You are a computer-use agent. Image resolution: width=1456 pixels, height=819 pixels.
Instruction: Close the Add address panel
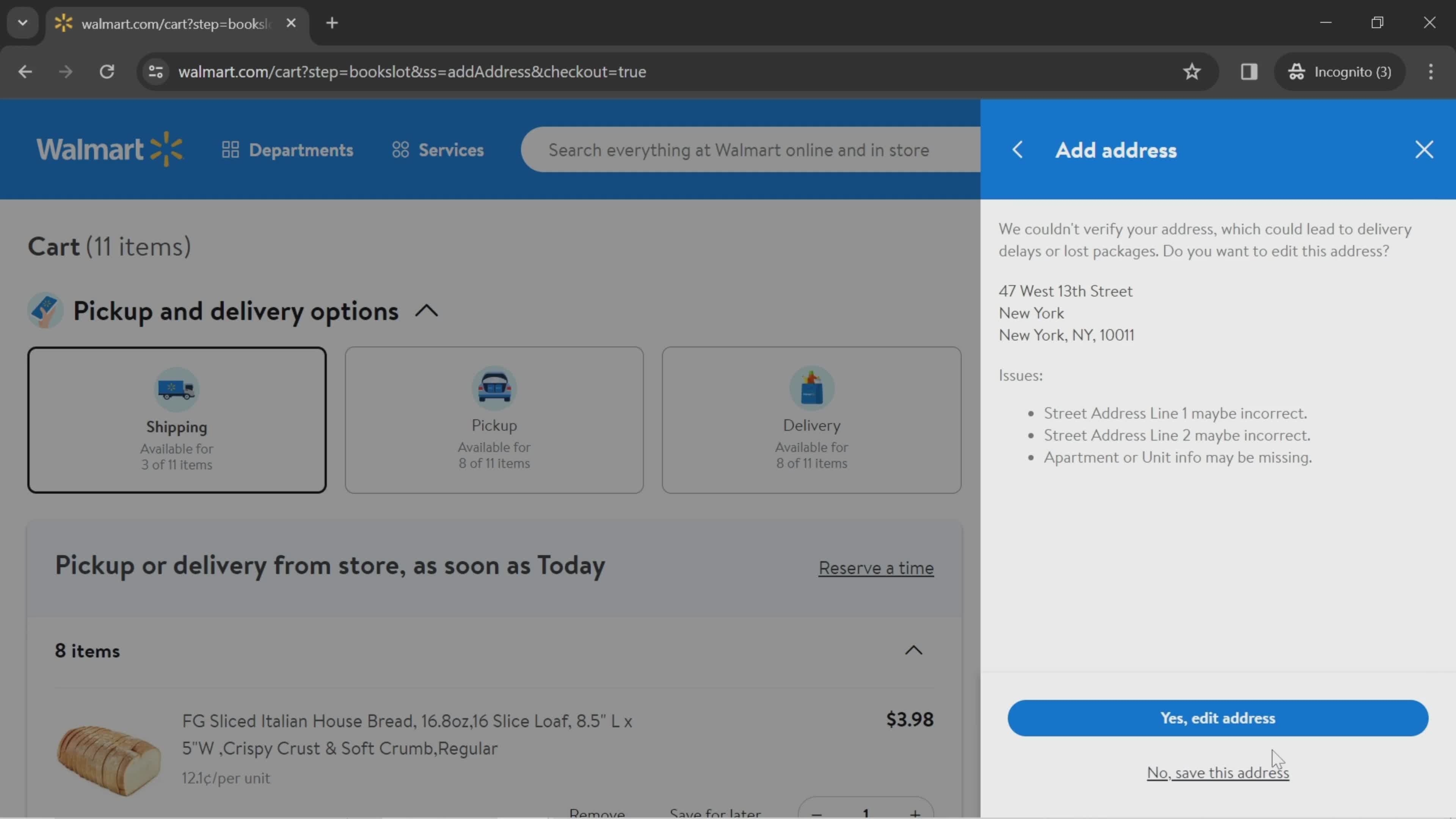pyautogui.click(x=1424, y=150)
